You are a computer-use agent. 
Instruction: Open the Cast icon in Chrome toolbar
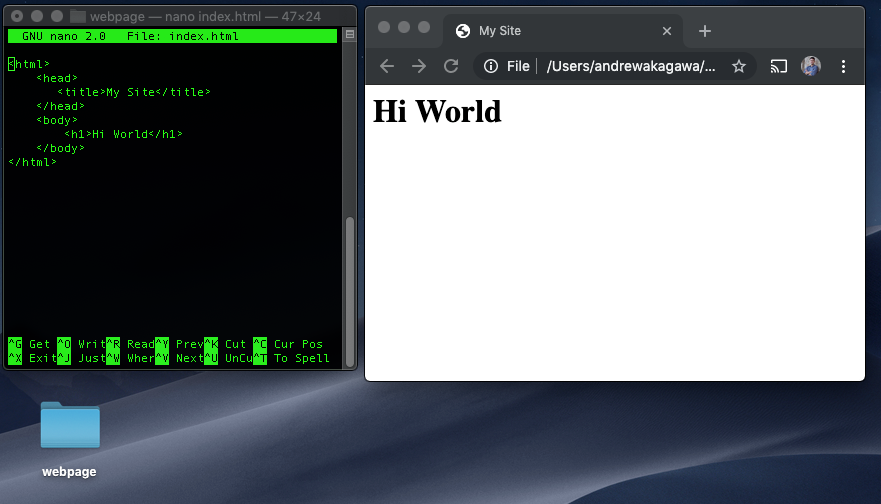(x=778, y=66)
